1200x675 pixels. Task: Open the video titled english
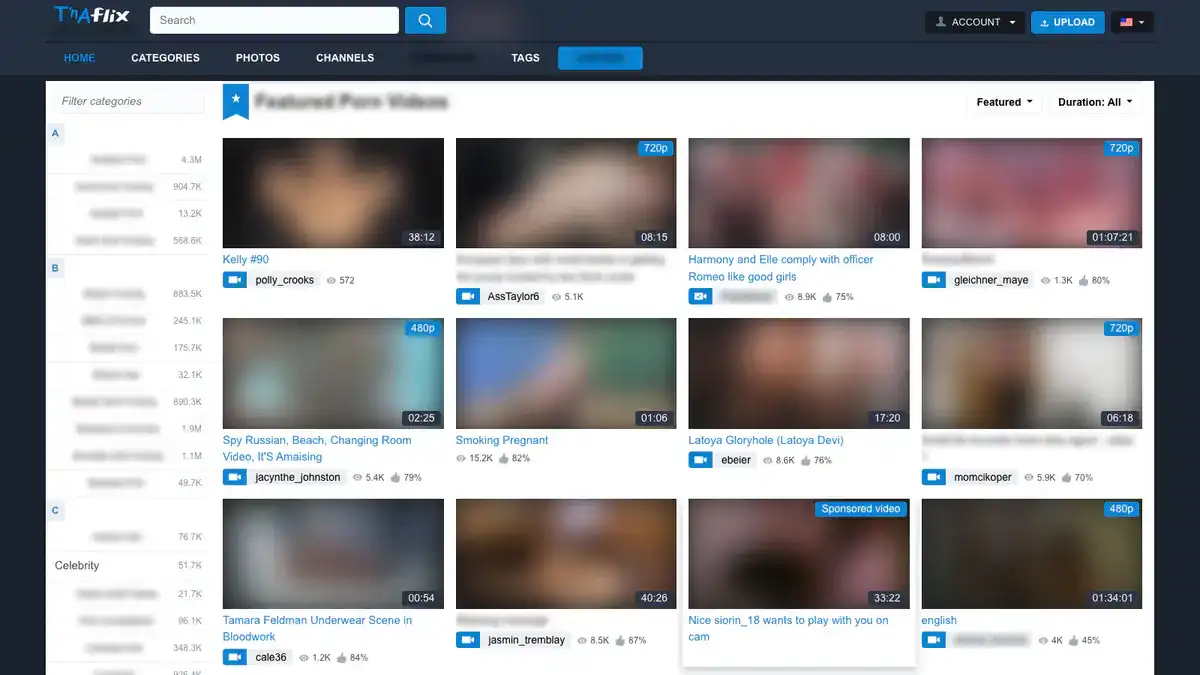point(939,620)
